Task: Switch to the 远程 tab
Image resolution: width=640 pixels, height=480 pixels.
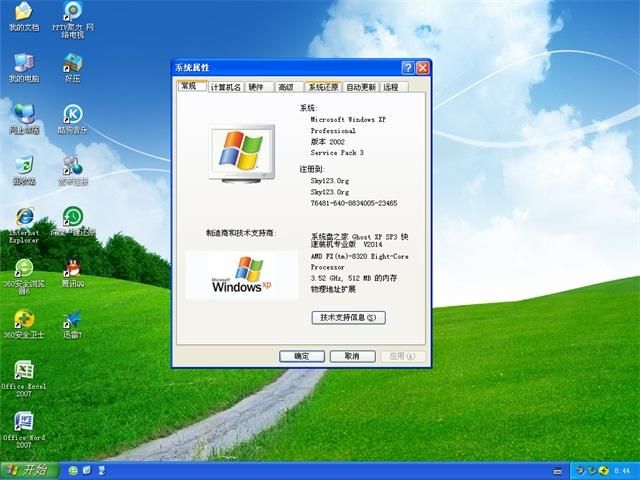Action: 394,87
